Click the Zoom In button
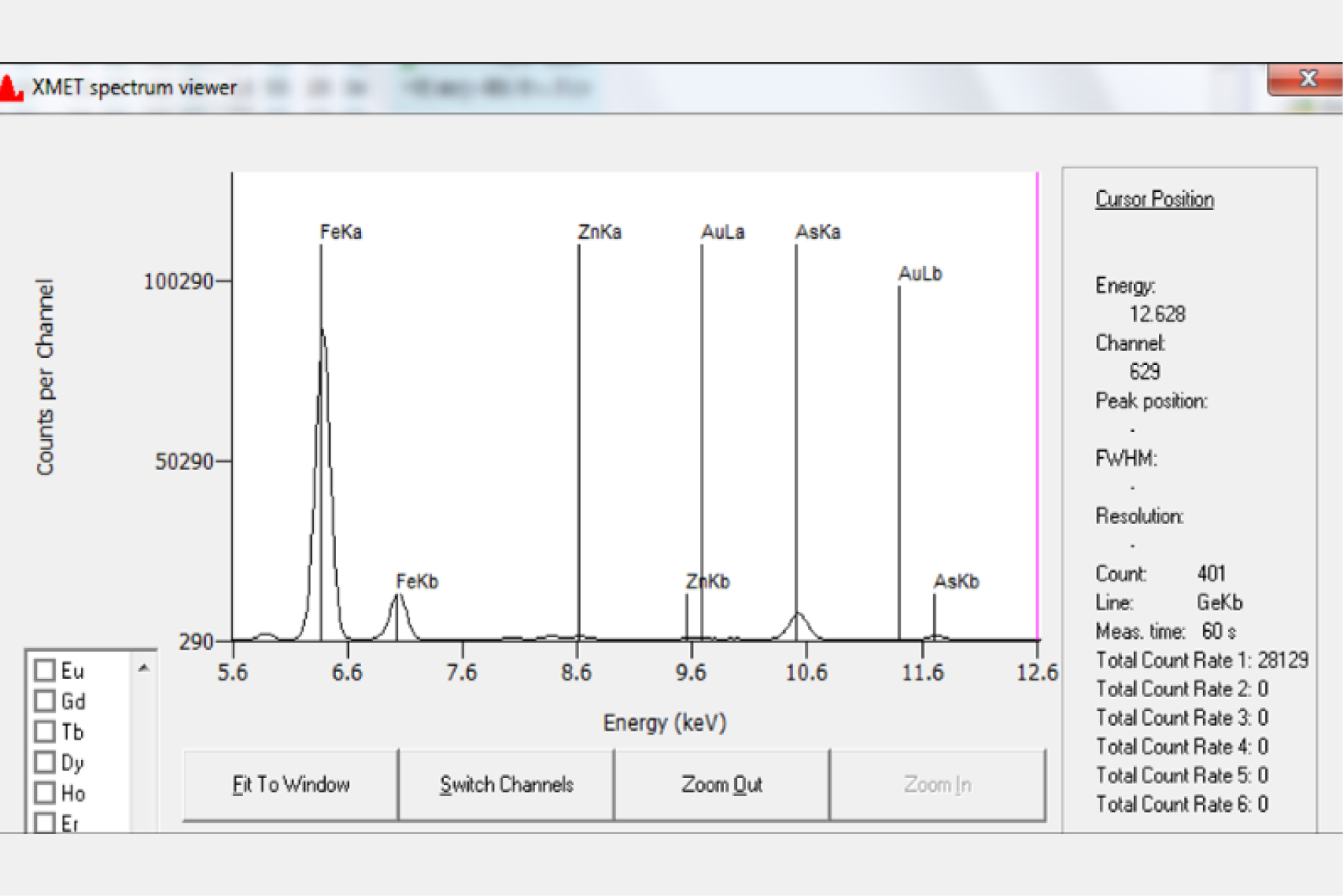The image size is (1343, 896). pos(937,785)
